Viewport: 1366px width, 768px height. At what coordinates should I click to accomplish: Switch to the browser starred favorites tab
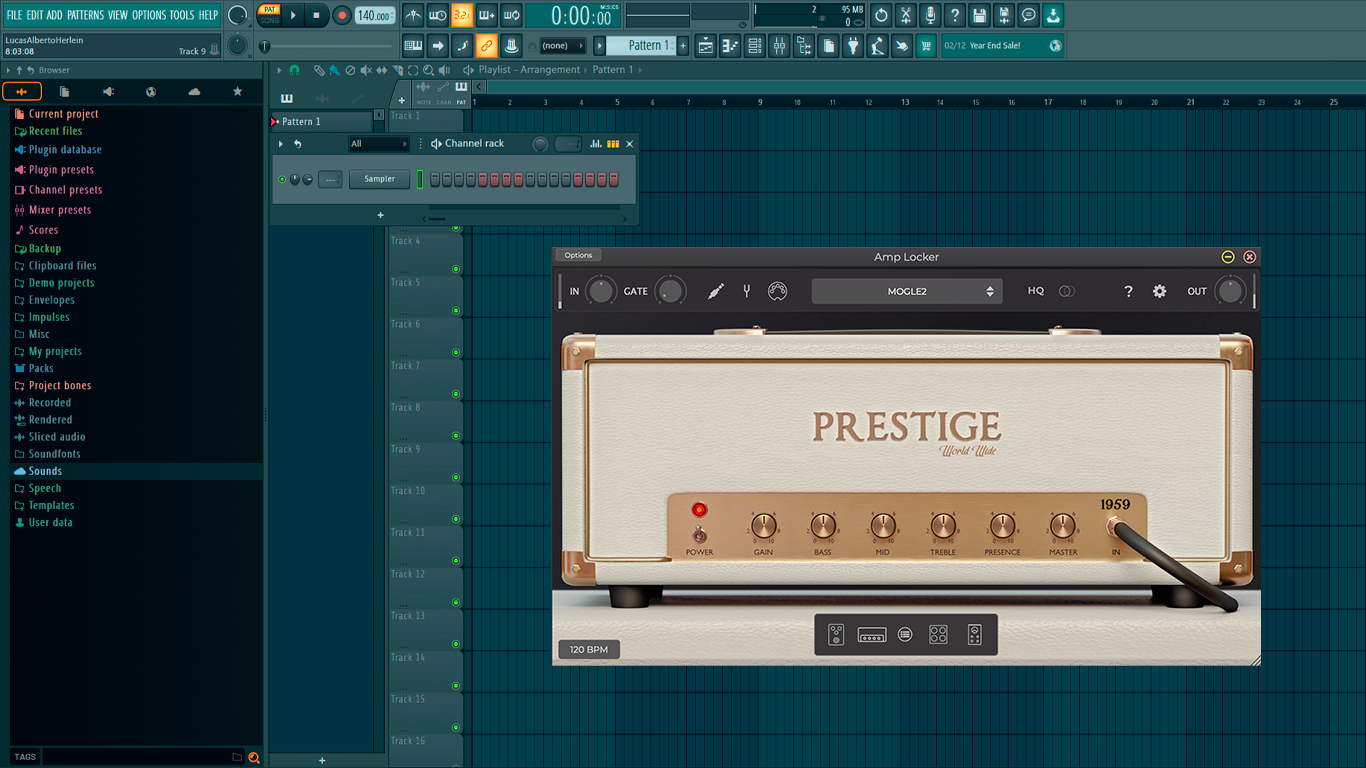pos(237,92)
